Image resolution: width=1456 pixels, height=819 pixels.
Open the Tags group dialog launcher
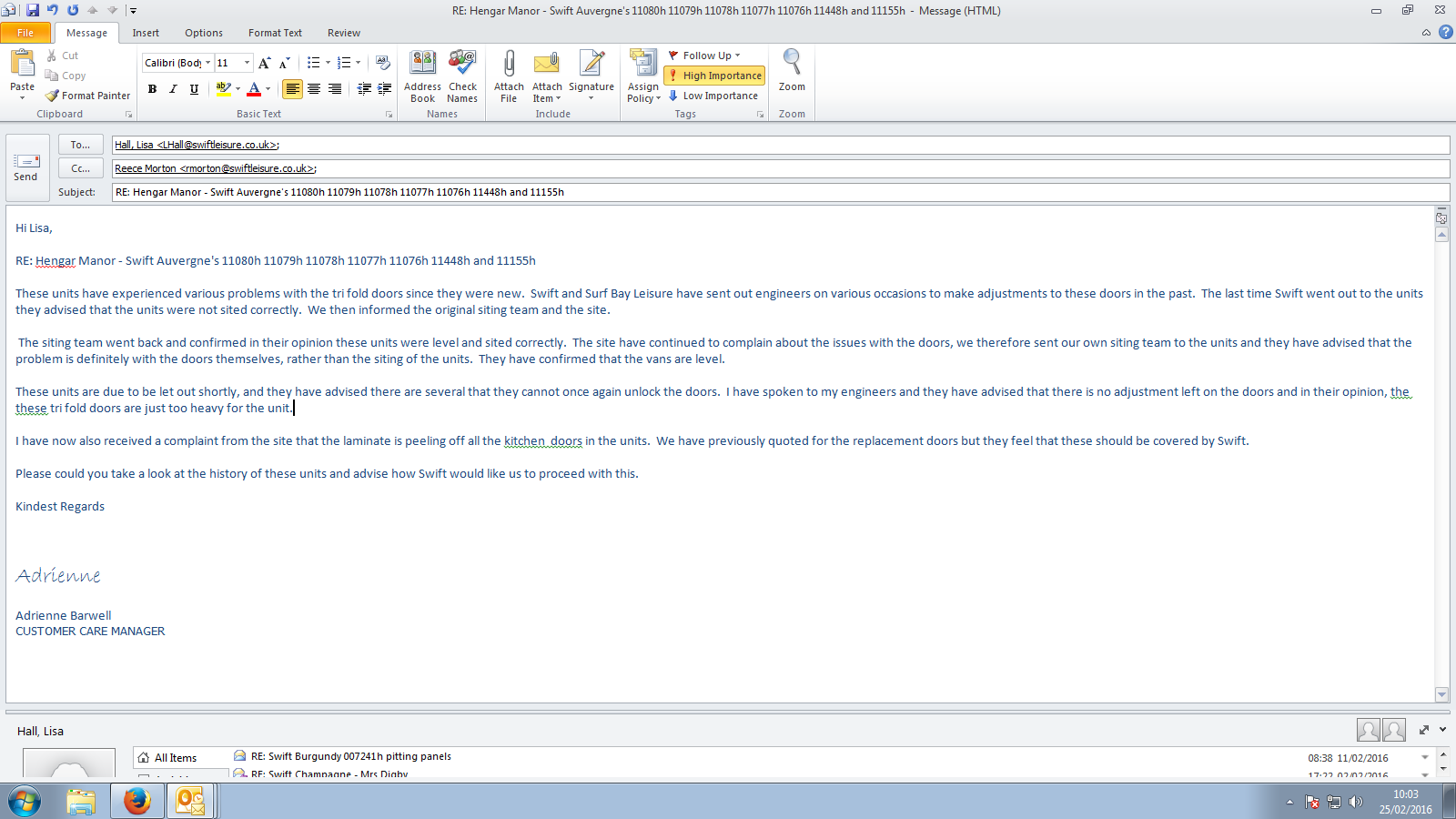[x=760, y=115]
